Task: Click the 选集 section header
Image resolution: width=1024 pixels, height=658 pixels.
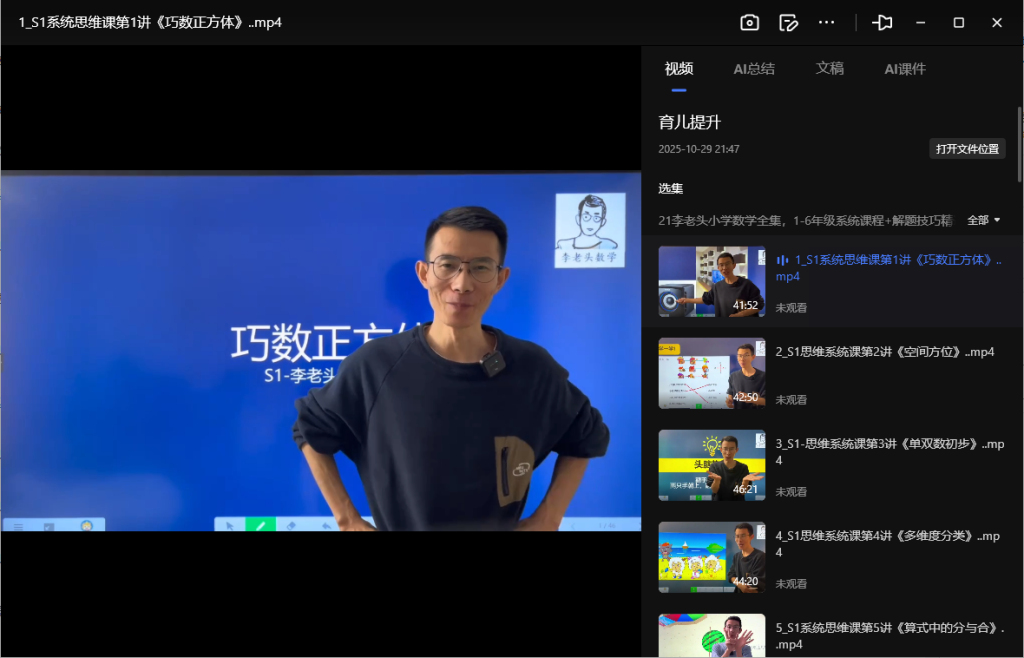Action: tap(670, 188)
